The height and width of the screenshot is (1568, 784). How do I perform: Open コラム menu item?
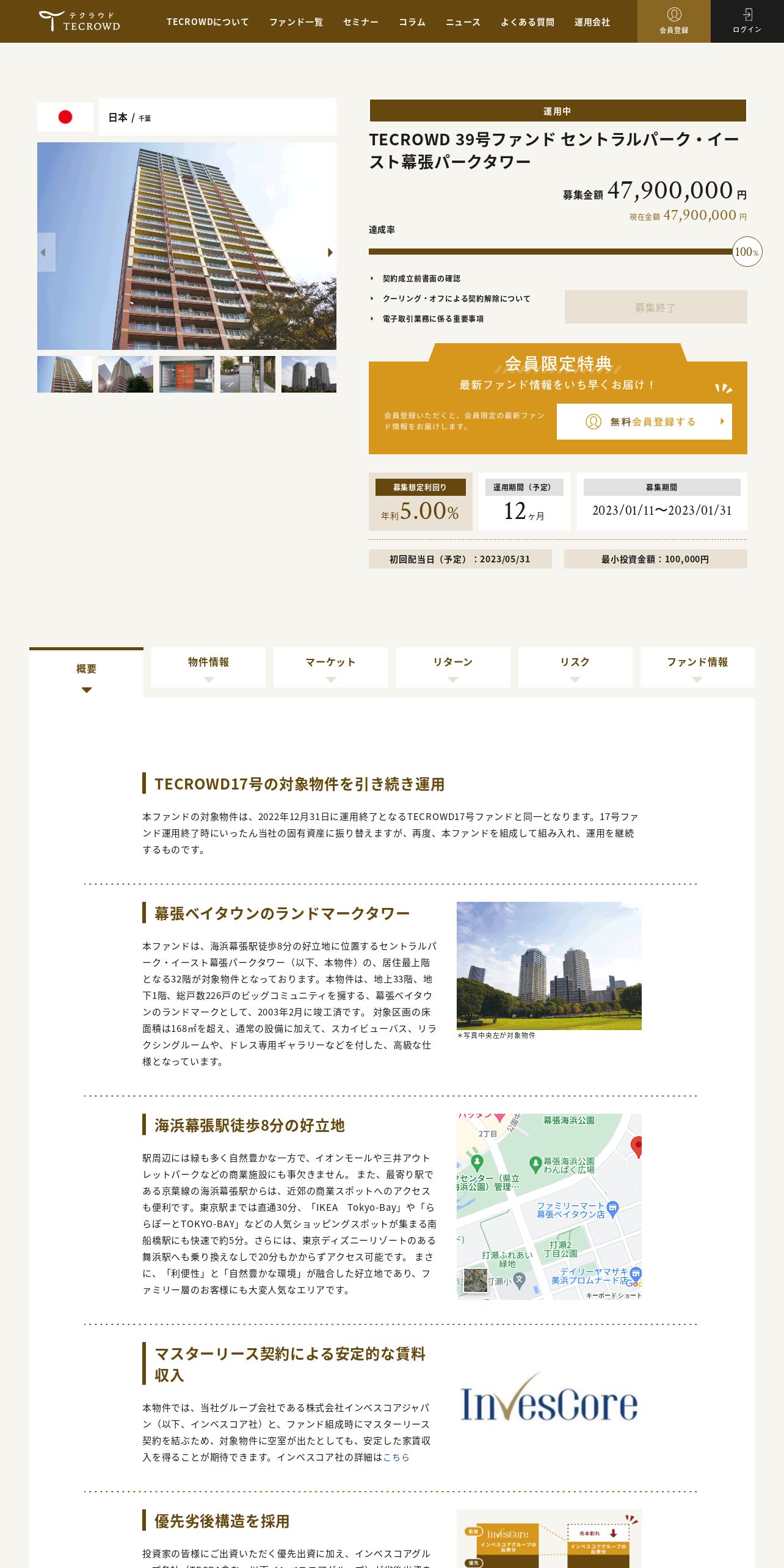point(412,22)
